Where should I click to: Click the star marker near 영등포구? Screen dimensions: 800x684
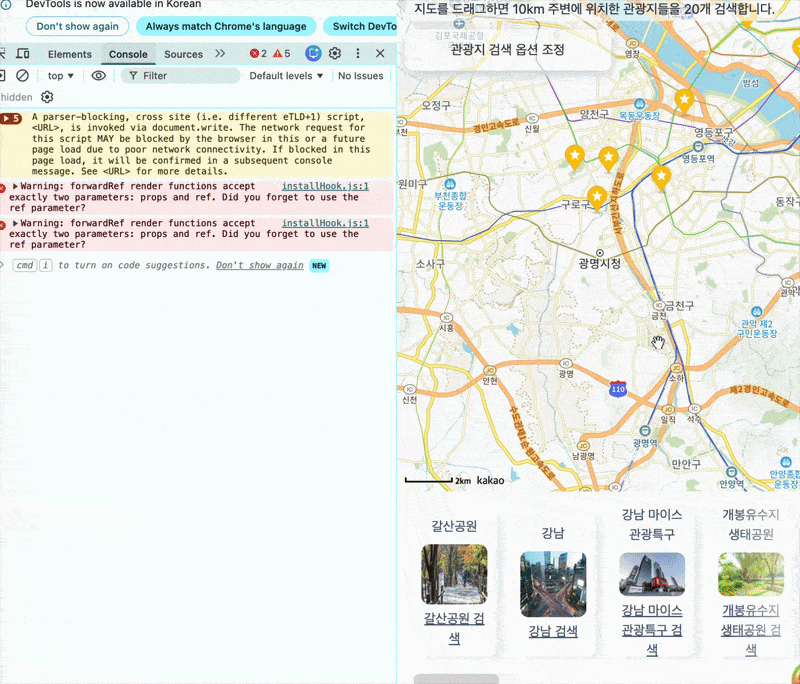click(x=684, y=99)
